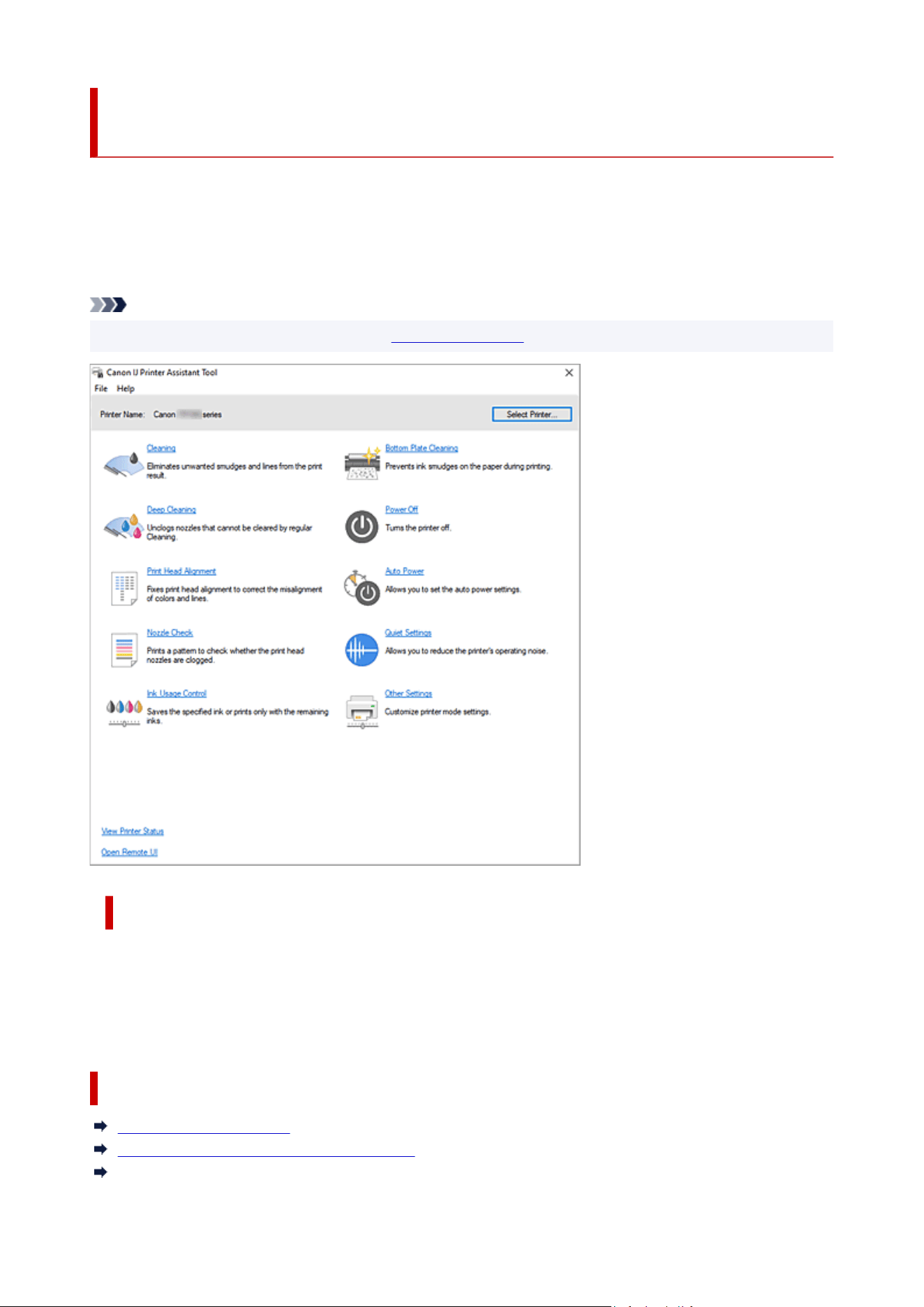This screenshot has height=1307, width=924.
Task: Click the Power Off link
Action: click(401, 510)
